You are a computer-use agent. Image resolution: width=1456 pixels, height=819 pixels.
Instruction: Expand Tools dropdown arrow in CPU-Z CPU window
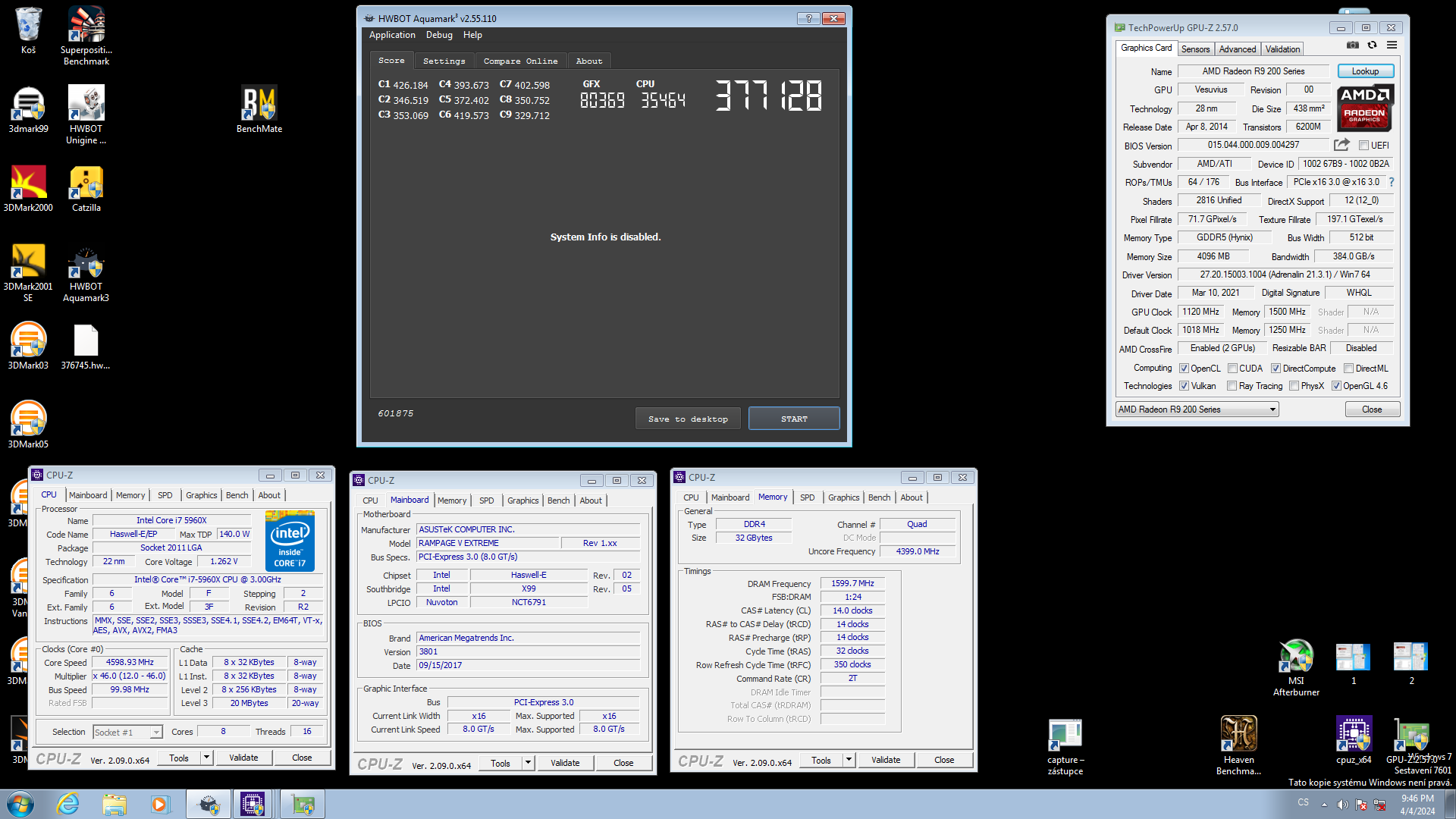pyautogui.click(x=206, y=758)
